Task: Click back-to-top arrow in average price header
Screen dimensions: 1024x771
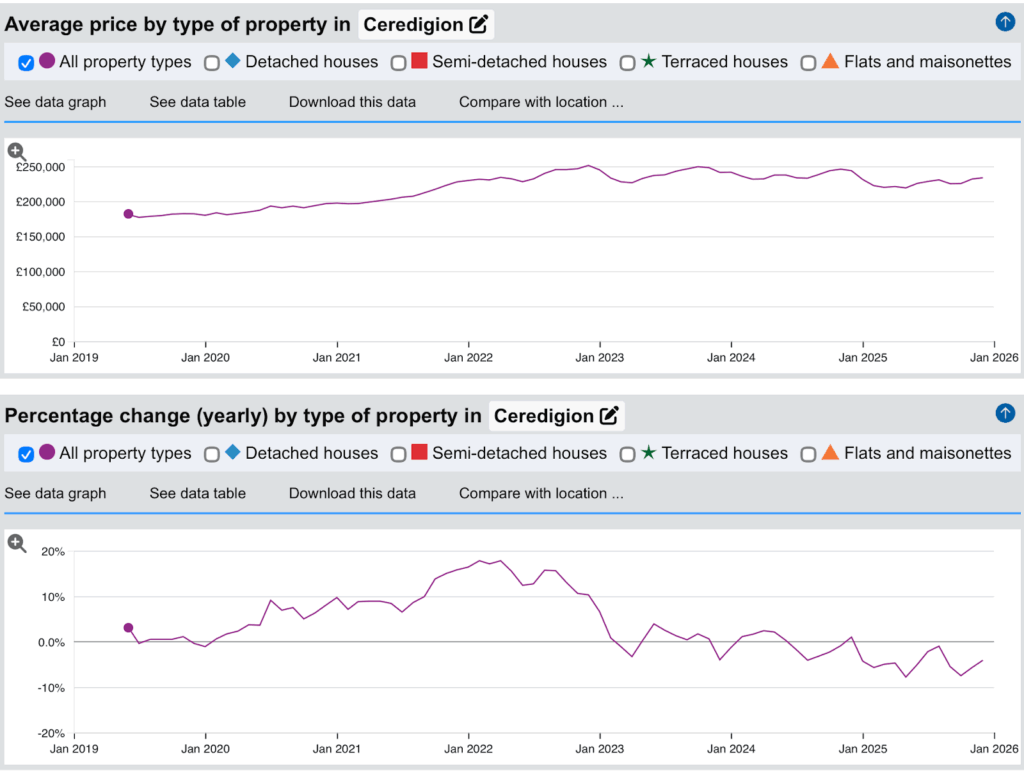Action: tap(1005, 21)
